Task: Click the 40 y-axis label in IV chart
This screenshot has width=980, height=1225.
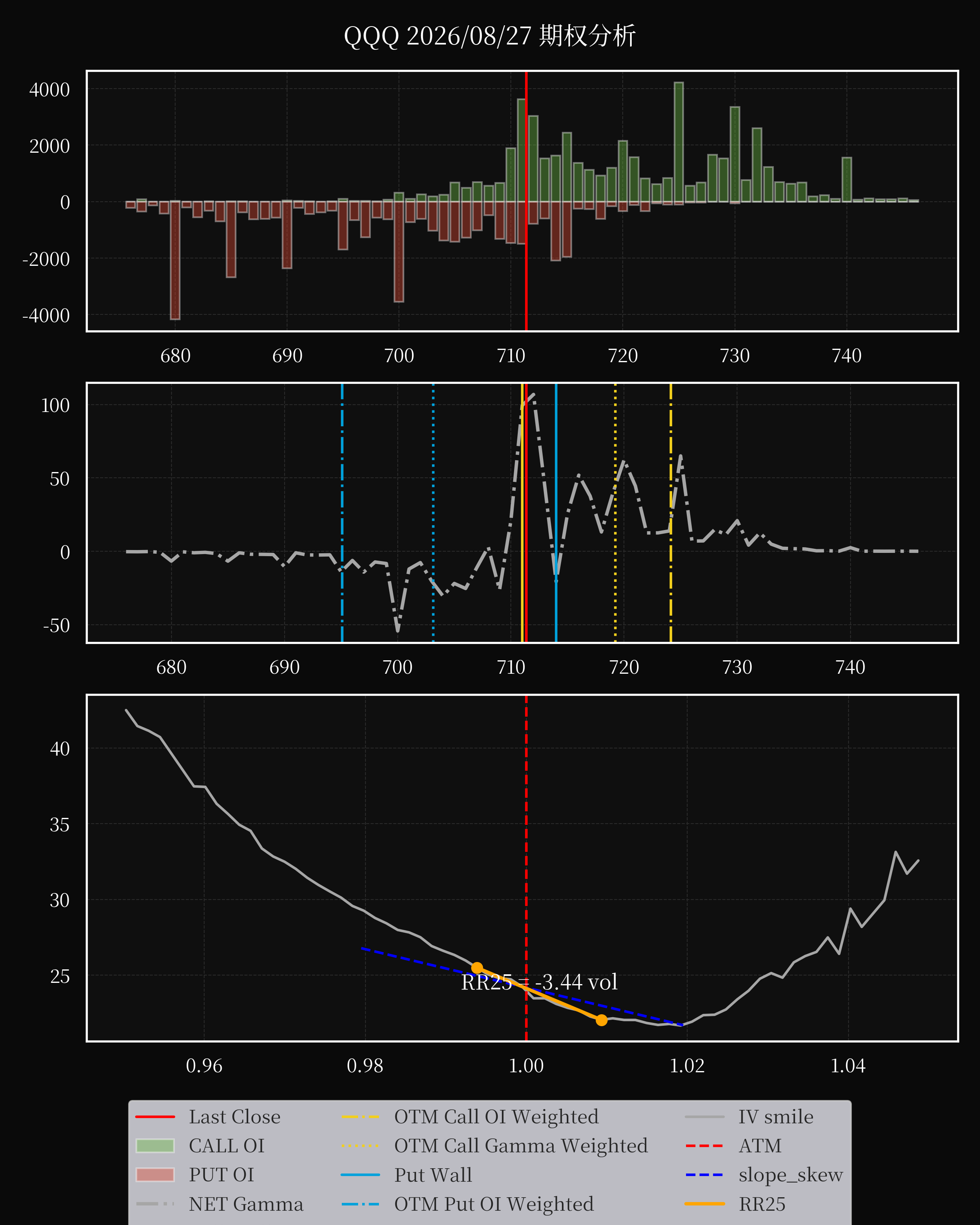Action: pyautogui.click(x=60, y=749)
